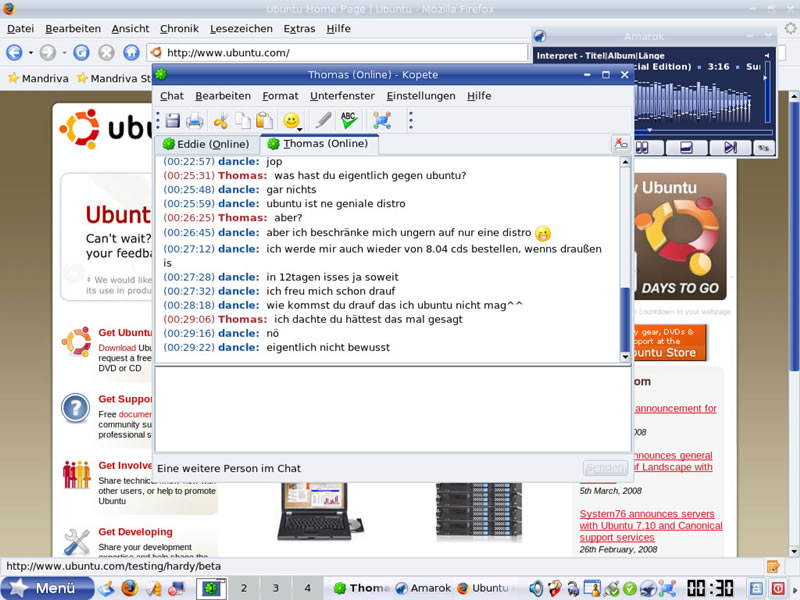Click the Get Developing link on Ubuntu page
Image resolution: width=800 pixels, height=600 pixels.
pyautogui.click(x=135, y=532)
